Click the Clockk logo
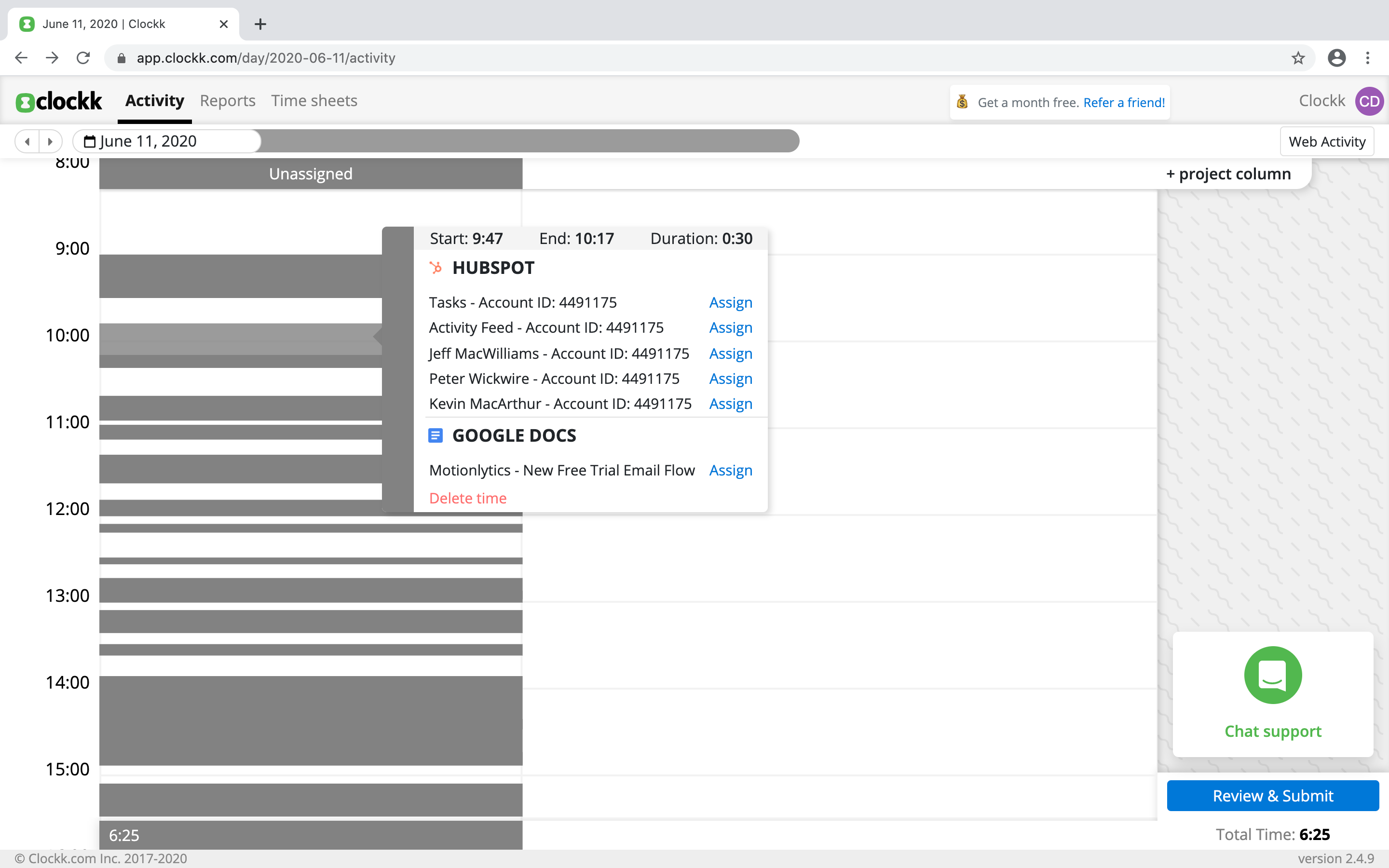Screen dimensions: 1389x868 (x=58, y=102)
